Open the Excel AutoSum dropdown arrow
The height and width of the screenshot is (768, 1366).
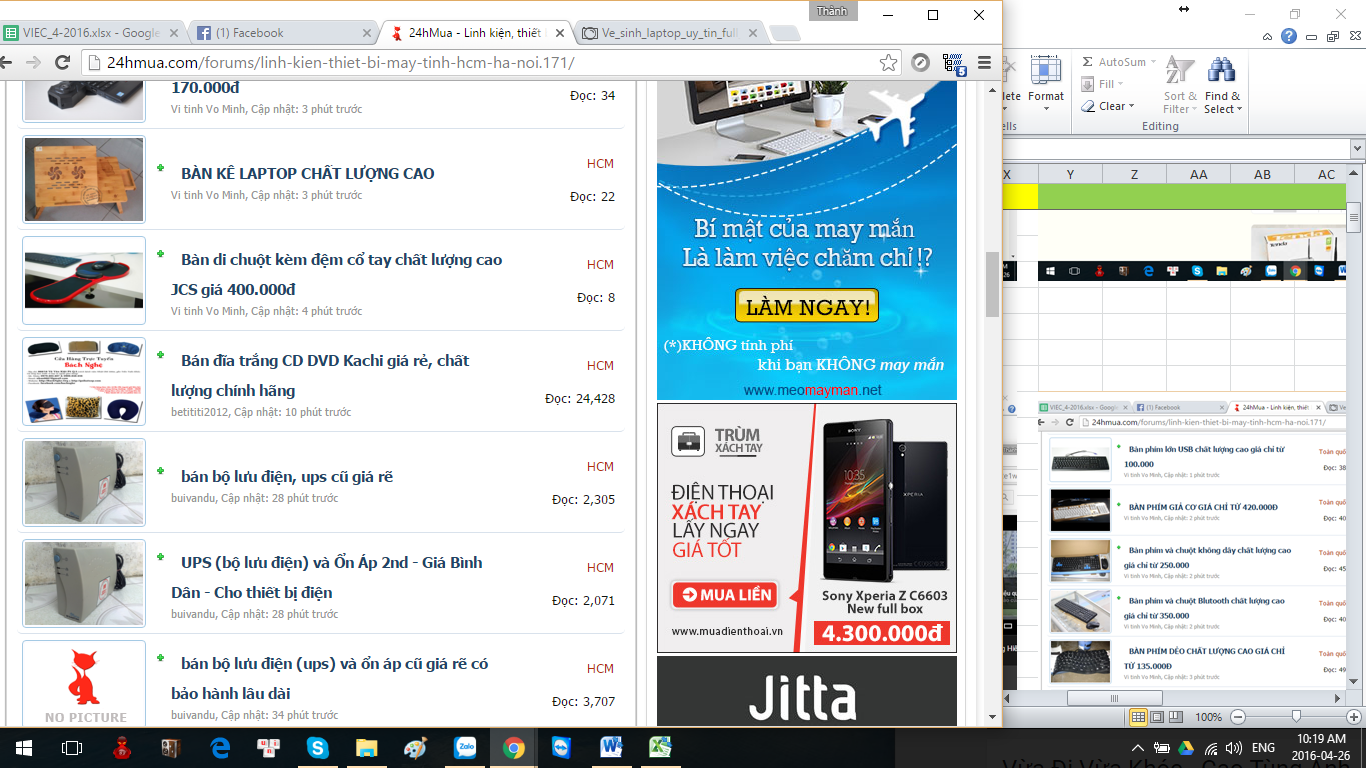1153,62
